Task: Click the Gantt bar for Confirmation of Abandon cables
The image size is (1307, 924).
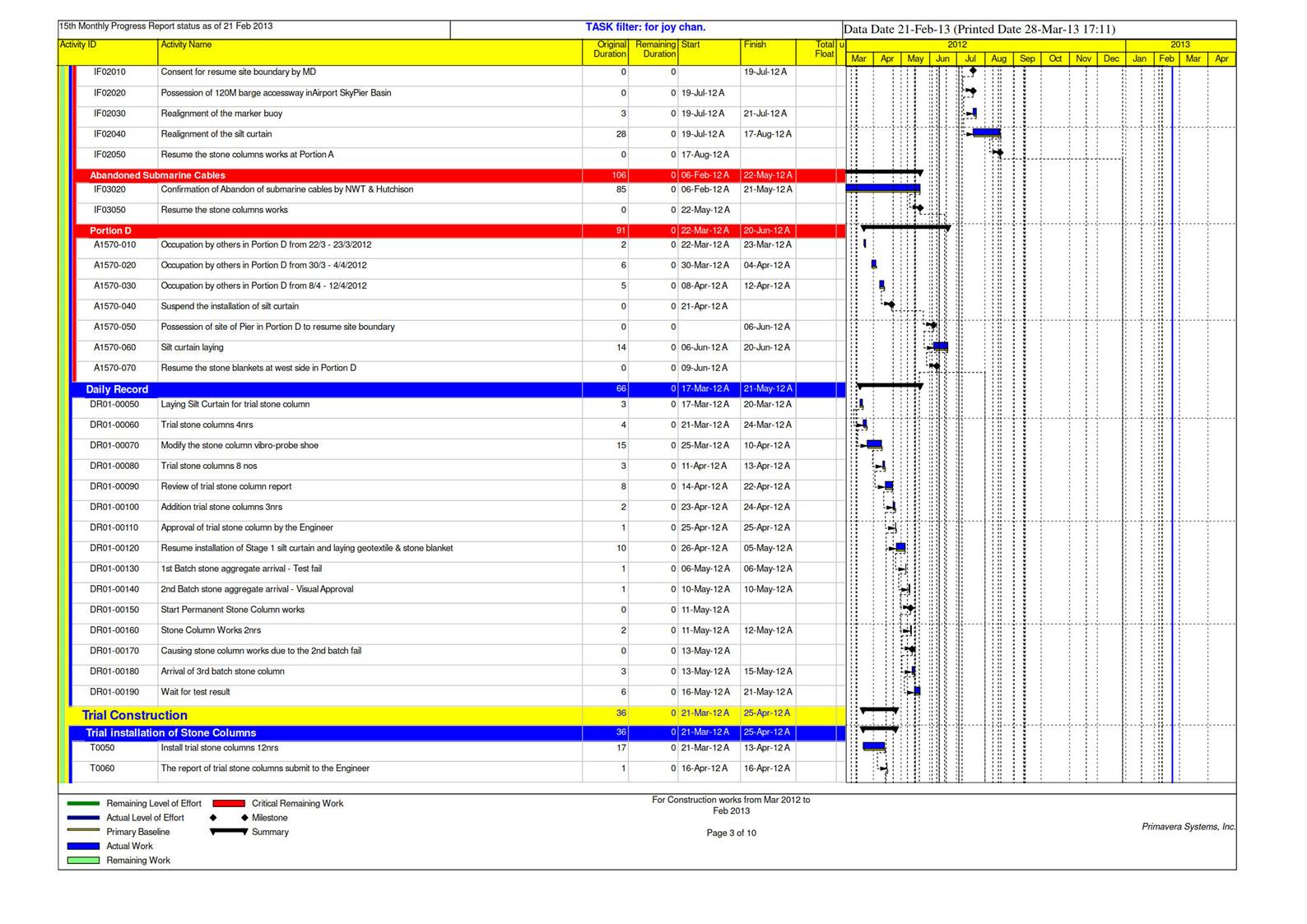Action: pos(883,188)
